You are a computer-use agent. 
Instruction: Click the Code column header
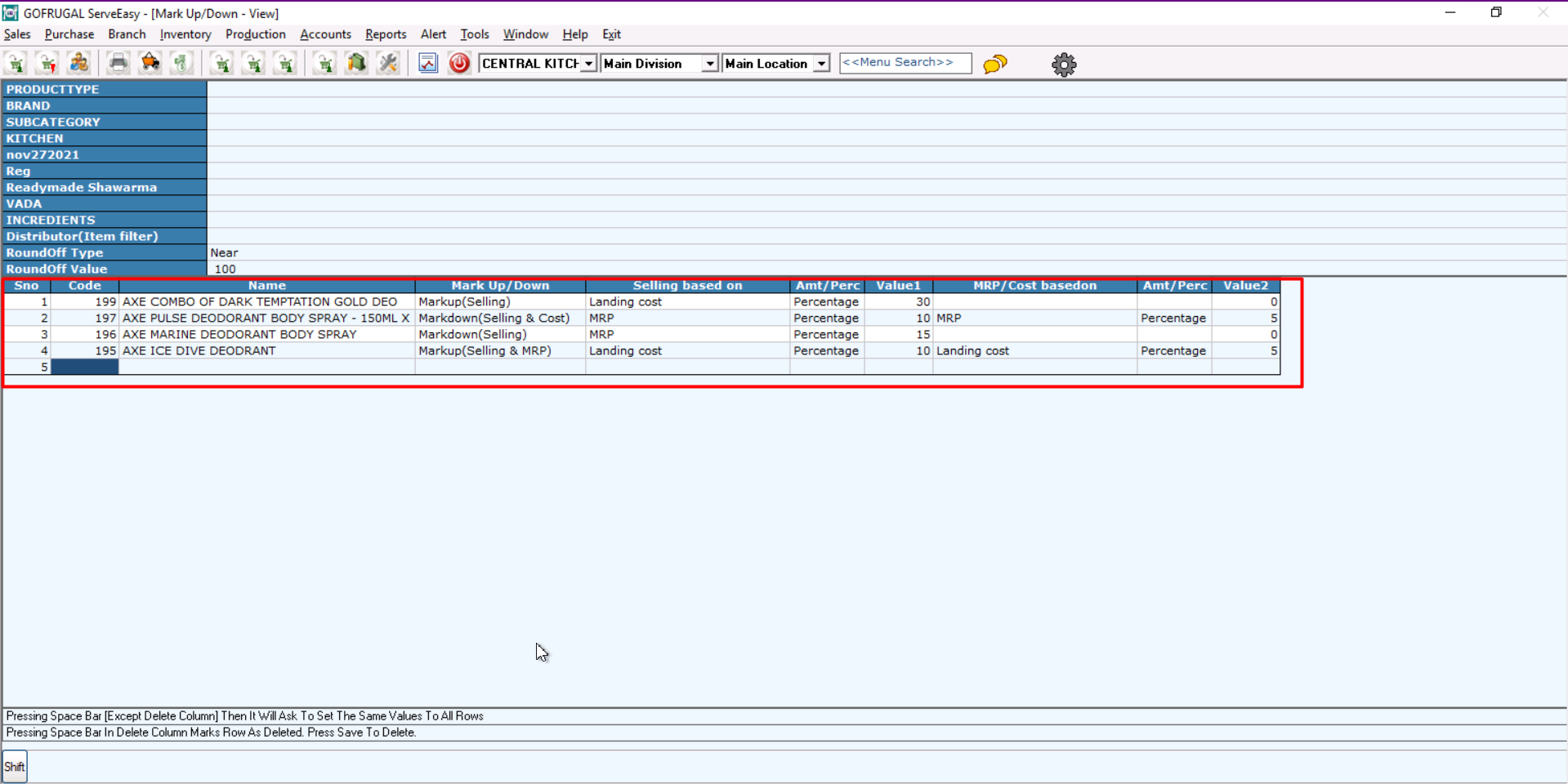coord(85,286)
